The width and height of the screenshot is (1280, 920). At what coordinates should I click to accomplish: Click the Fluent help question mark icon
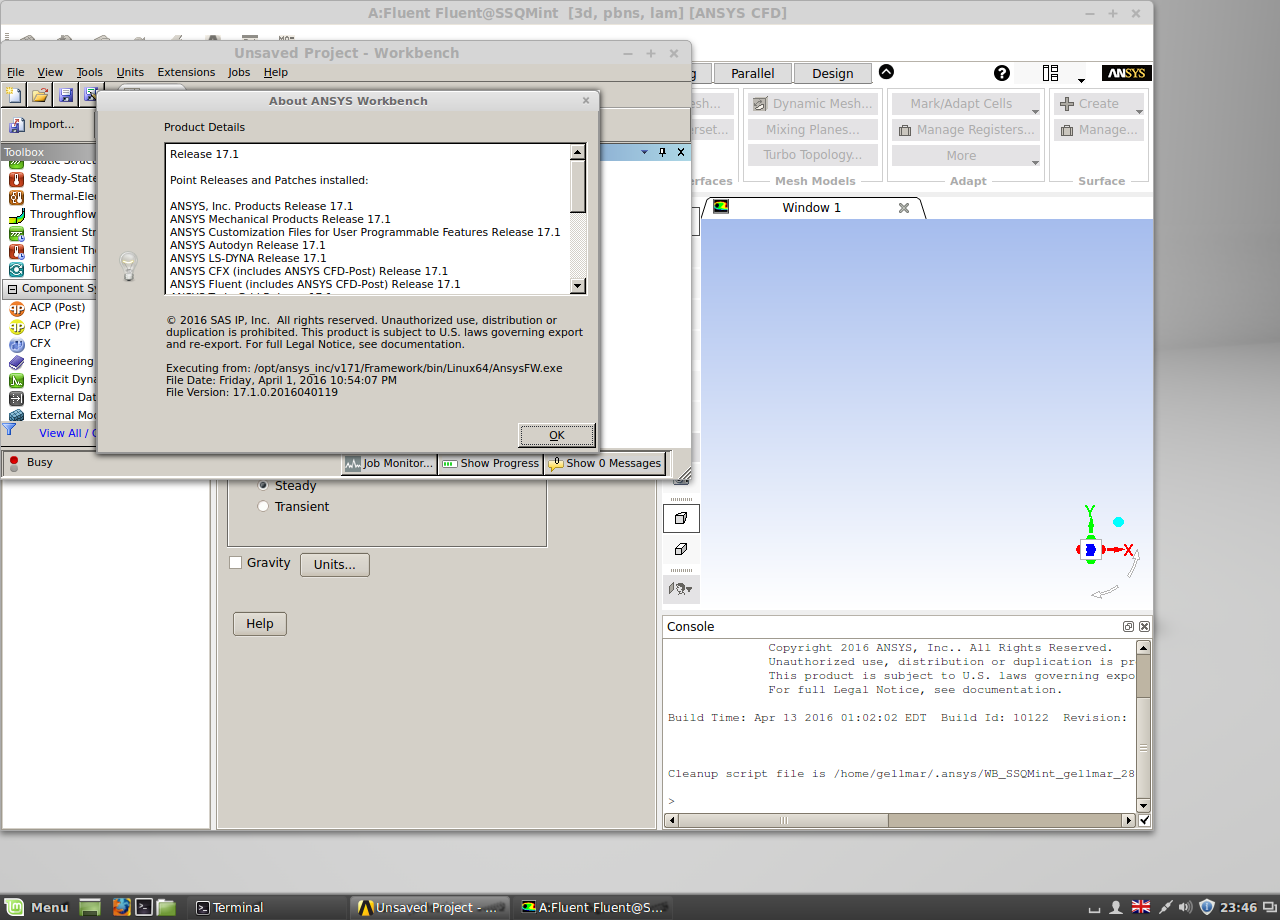tap(1002, 73)
